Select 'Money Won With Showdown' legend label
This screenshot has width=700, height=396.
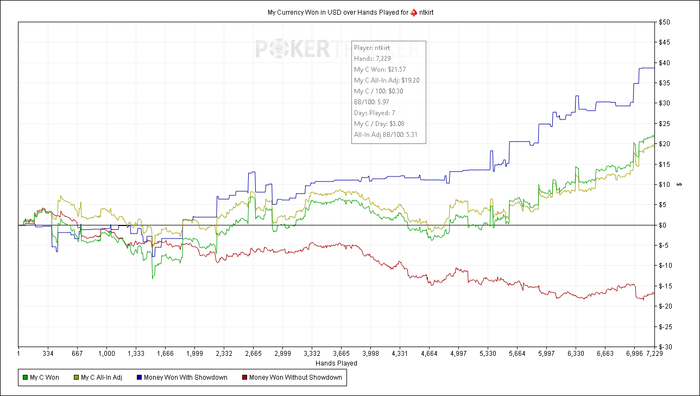tap(185, 378)
